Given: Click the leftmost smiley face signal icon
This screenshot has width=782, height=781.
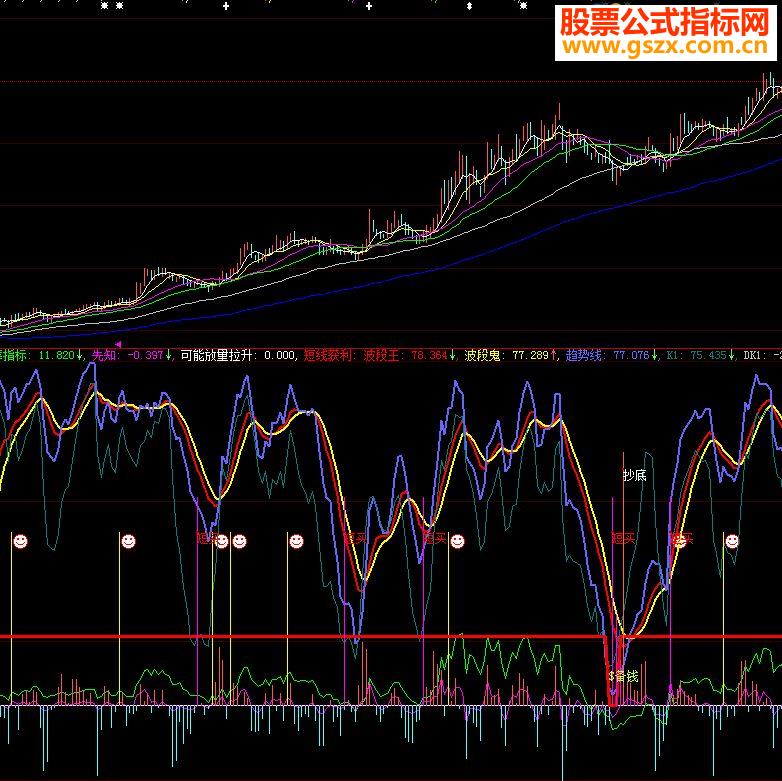Looking at the screenshot, I should (20, 541).
